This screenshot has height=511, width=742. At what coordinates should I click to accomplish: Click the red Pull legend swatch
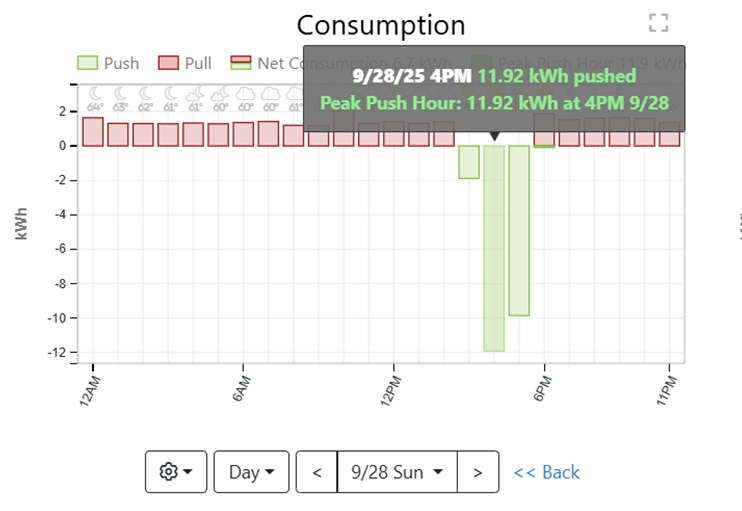pyautogui.click(x=166, y=63)
